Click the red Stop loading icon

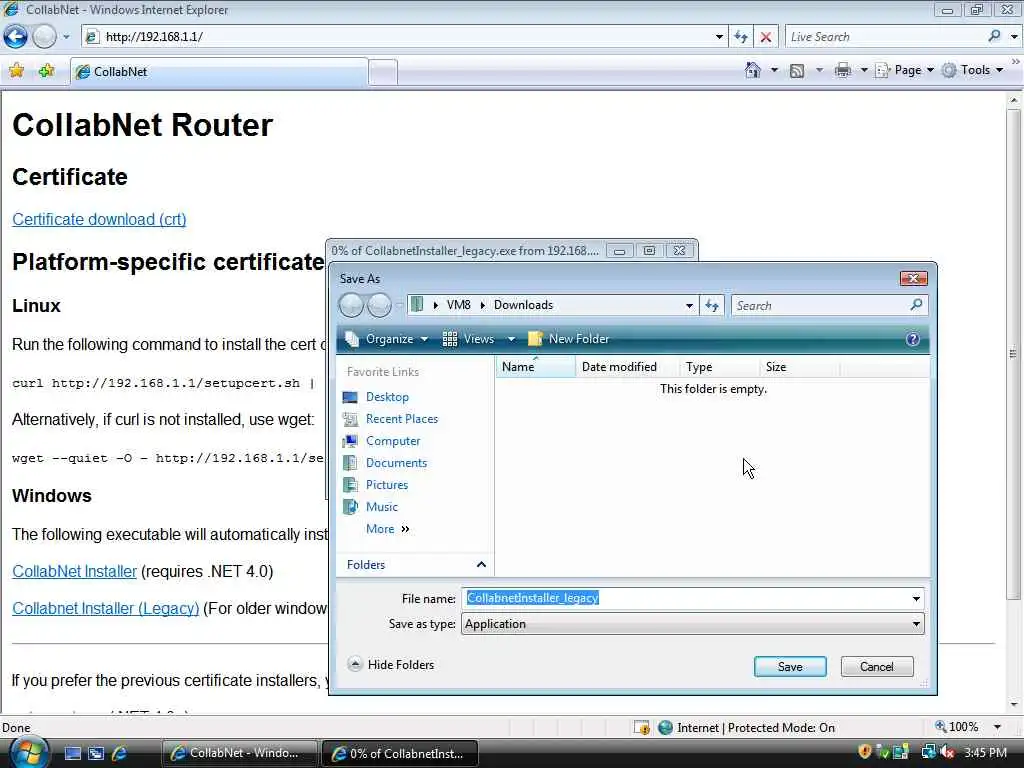pos(766,37)
